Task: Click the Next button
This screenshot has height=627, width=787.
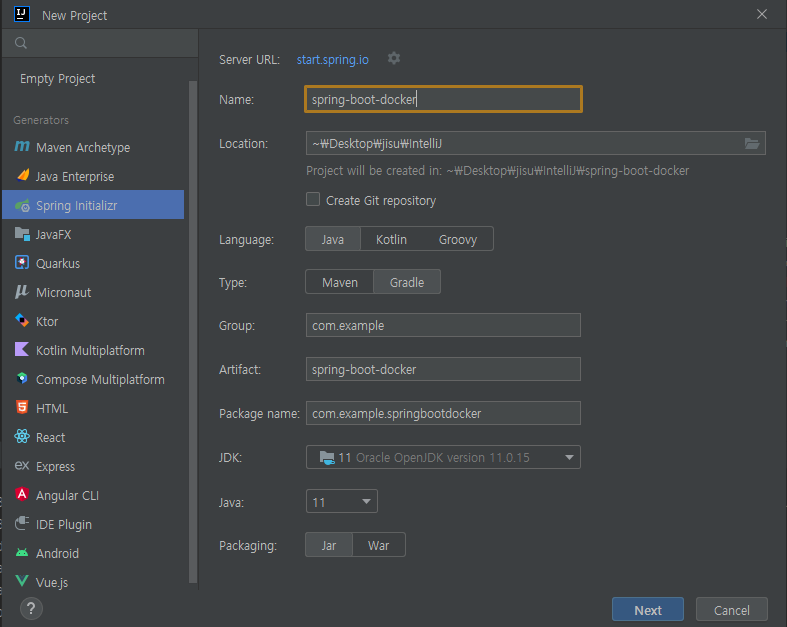Action: pos(647,610)
